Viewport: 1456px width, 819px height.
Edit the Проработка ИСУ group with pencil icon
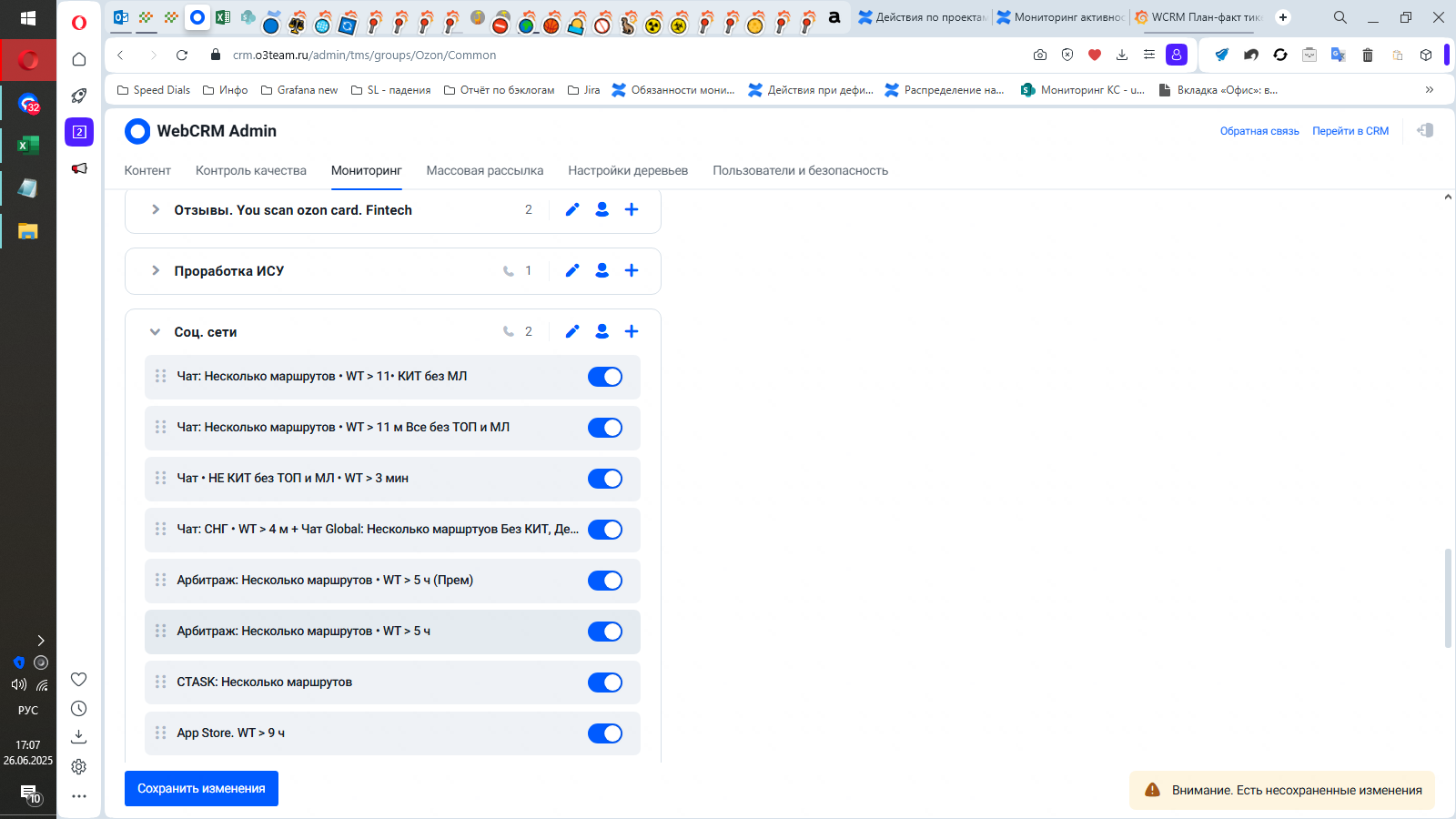click(572, 270)
